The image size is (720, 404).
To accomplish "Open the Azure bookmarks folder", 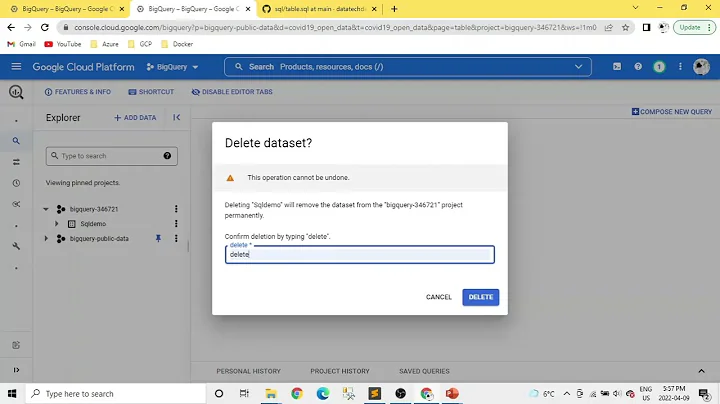I will coord(105,44).
